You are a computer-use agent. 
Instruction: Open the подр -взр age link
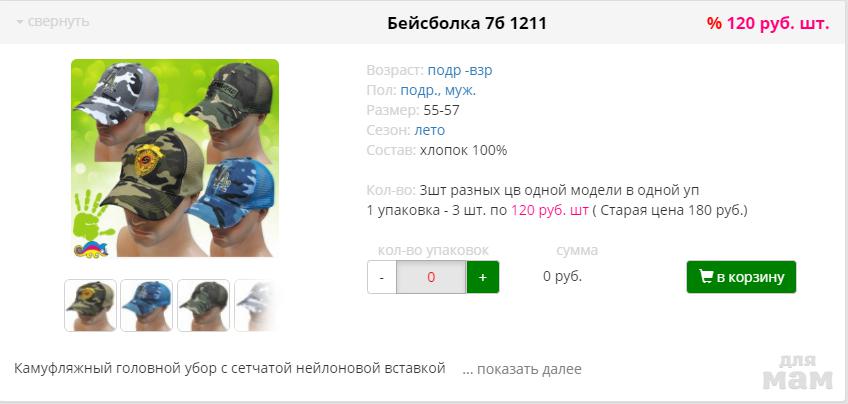(x=460, y=70)
